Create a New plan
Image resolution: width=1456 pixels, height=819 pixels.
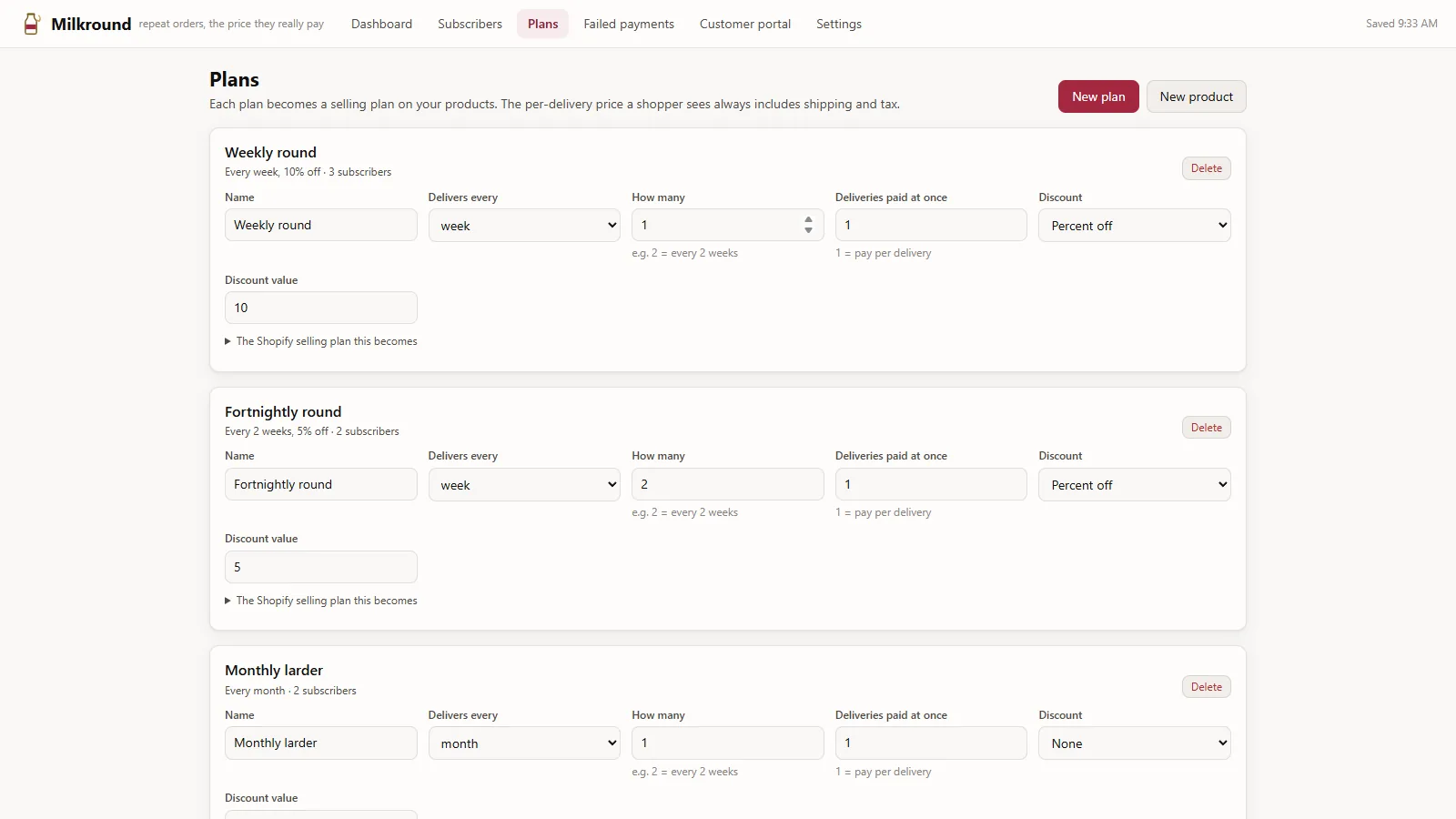(x=1098, y=96)
